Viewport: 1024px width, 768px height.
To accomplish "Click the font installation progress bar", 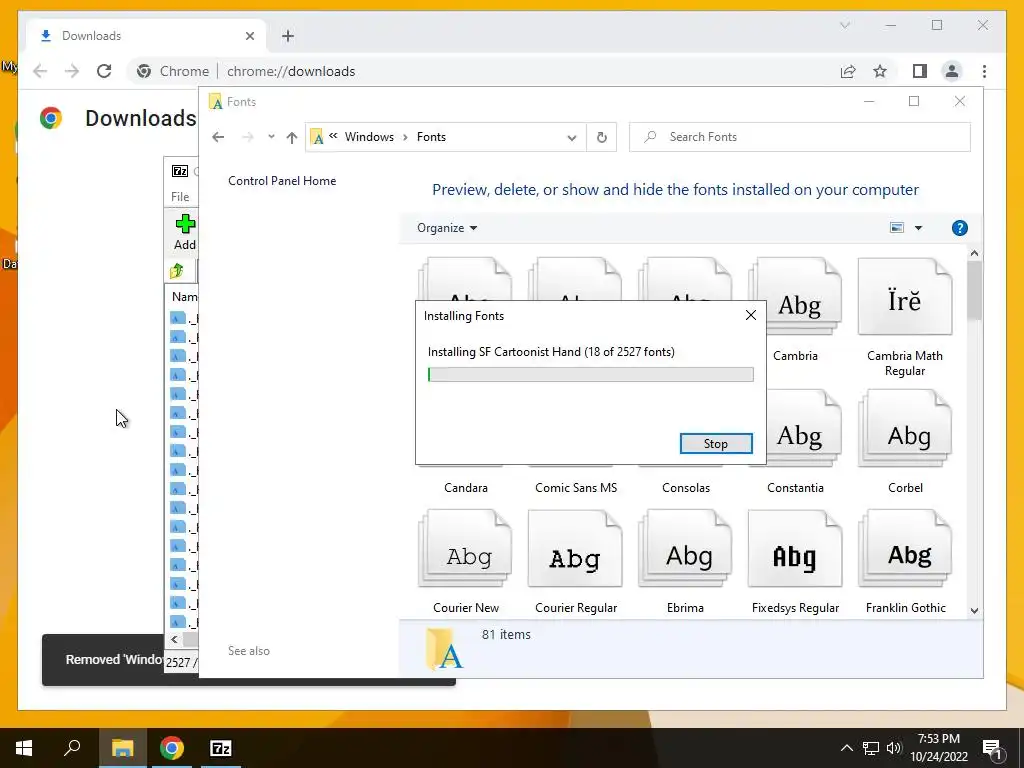I will pyautogui.click(x=590, y=374).
